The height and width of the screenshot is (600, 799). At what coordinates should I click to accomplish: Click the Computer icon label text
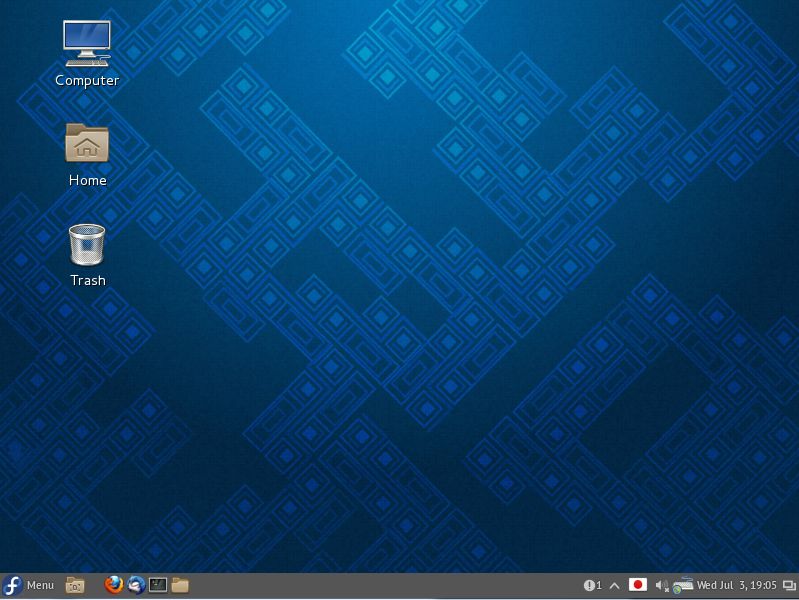click(x=87, y=81)
